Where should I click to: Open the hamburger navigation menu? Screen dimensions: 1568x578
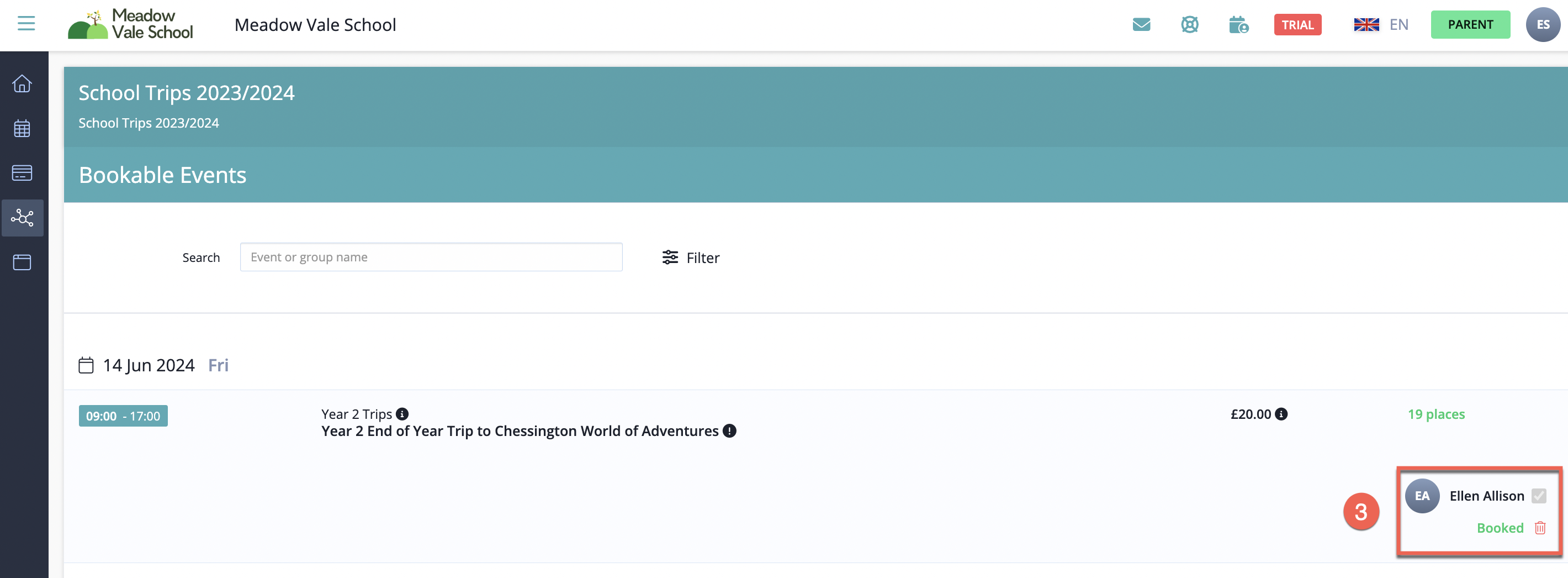(x=26, y=24)
